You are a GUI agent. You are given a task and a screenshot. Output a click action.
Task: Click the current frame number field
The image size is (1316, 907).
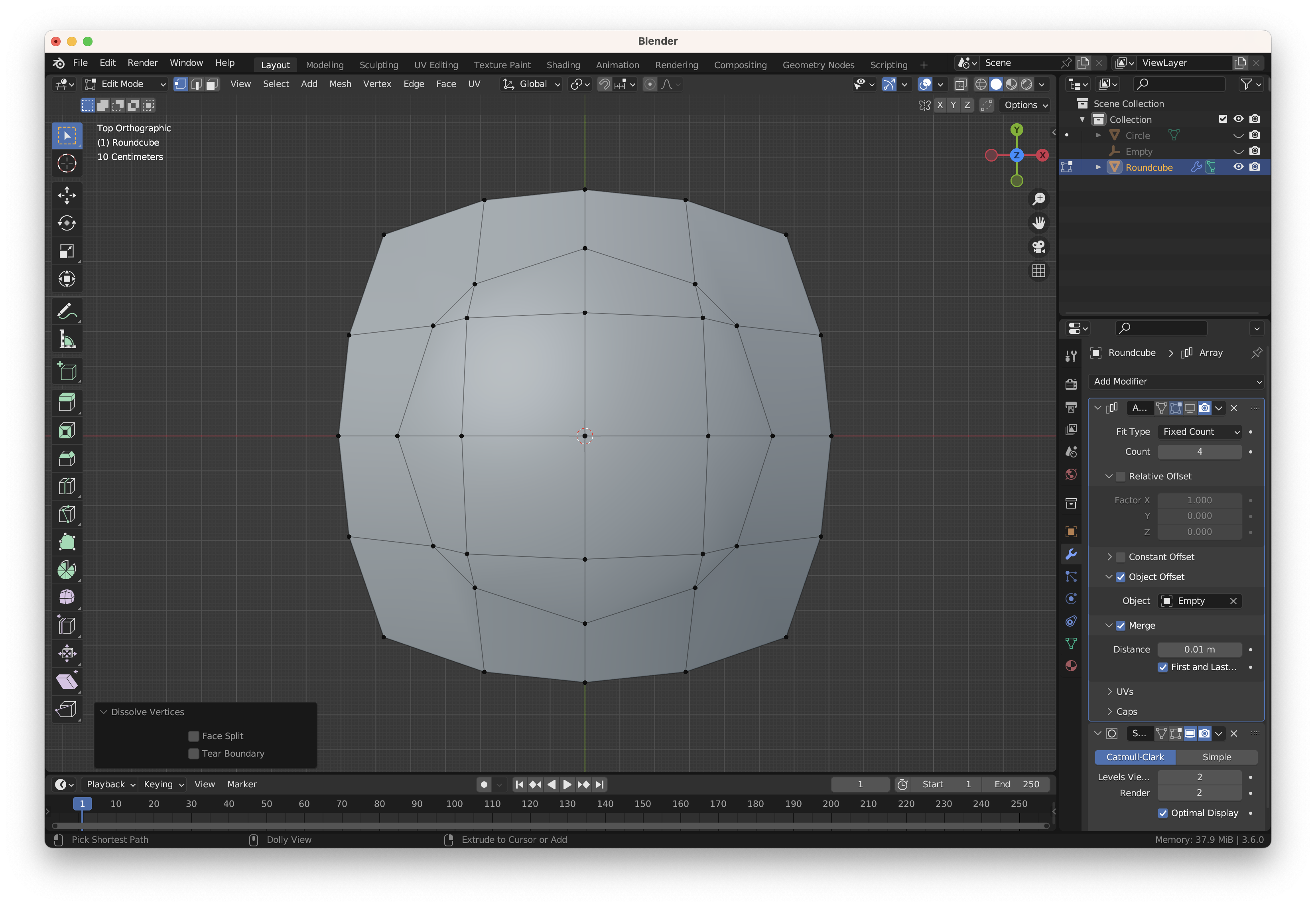(x=860, y=784)
